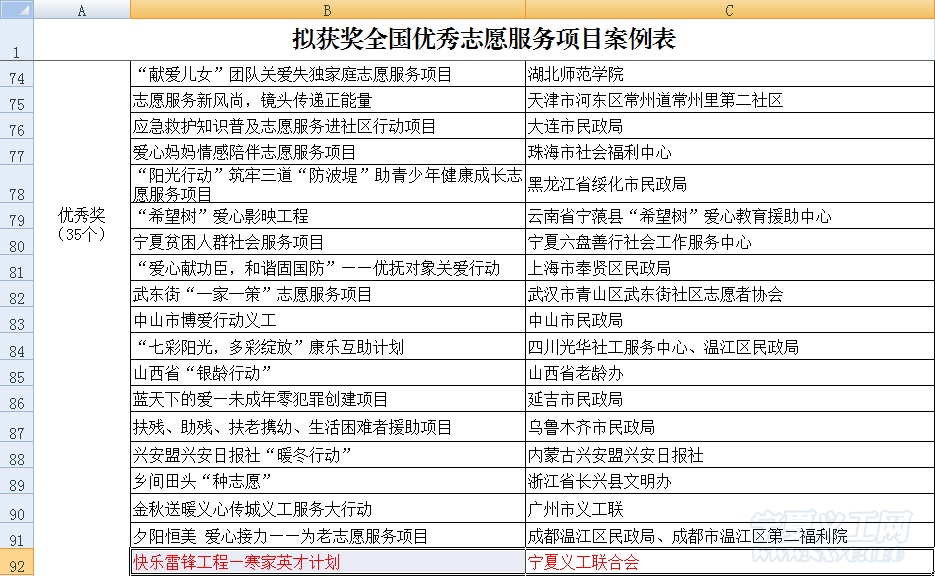Select highlighted row header 92
The height and width of the screenshot is (576, 935).
(x=17, y=562)
